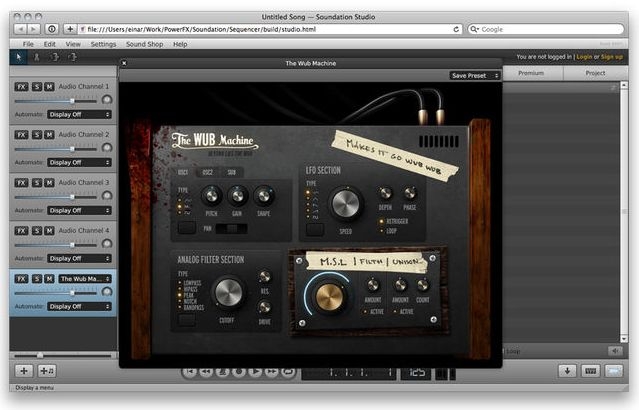This screenshot has width=639, height=410.
Task: Switch to OSC2 tab
Action: [x=207, y=172]
